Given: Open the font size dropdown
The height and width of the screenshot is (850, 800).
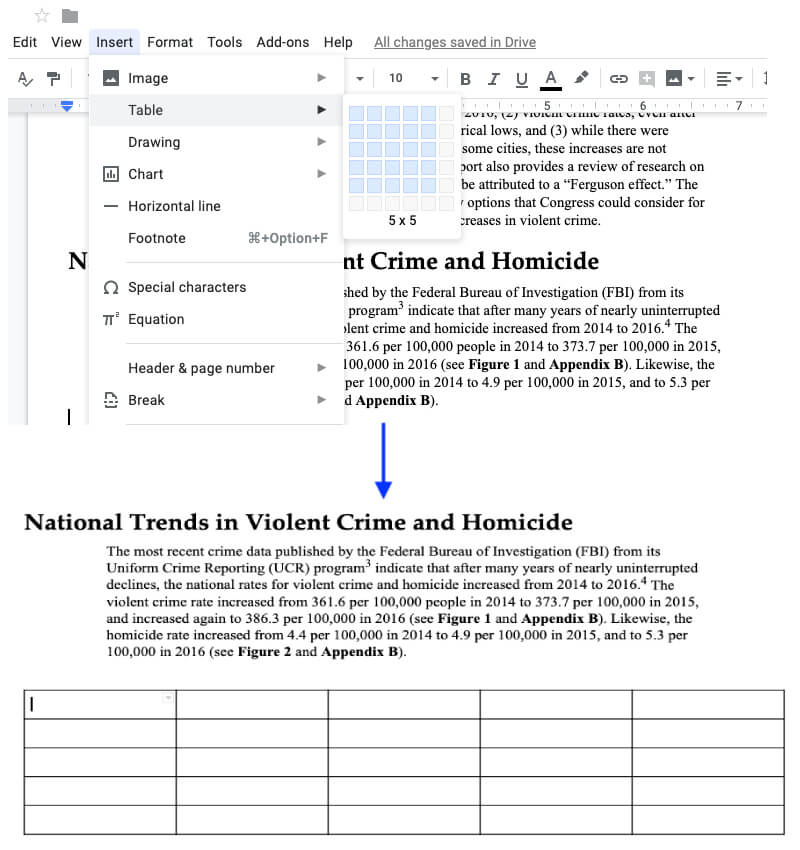Looking at the screenshot, I should point(434,78).
